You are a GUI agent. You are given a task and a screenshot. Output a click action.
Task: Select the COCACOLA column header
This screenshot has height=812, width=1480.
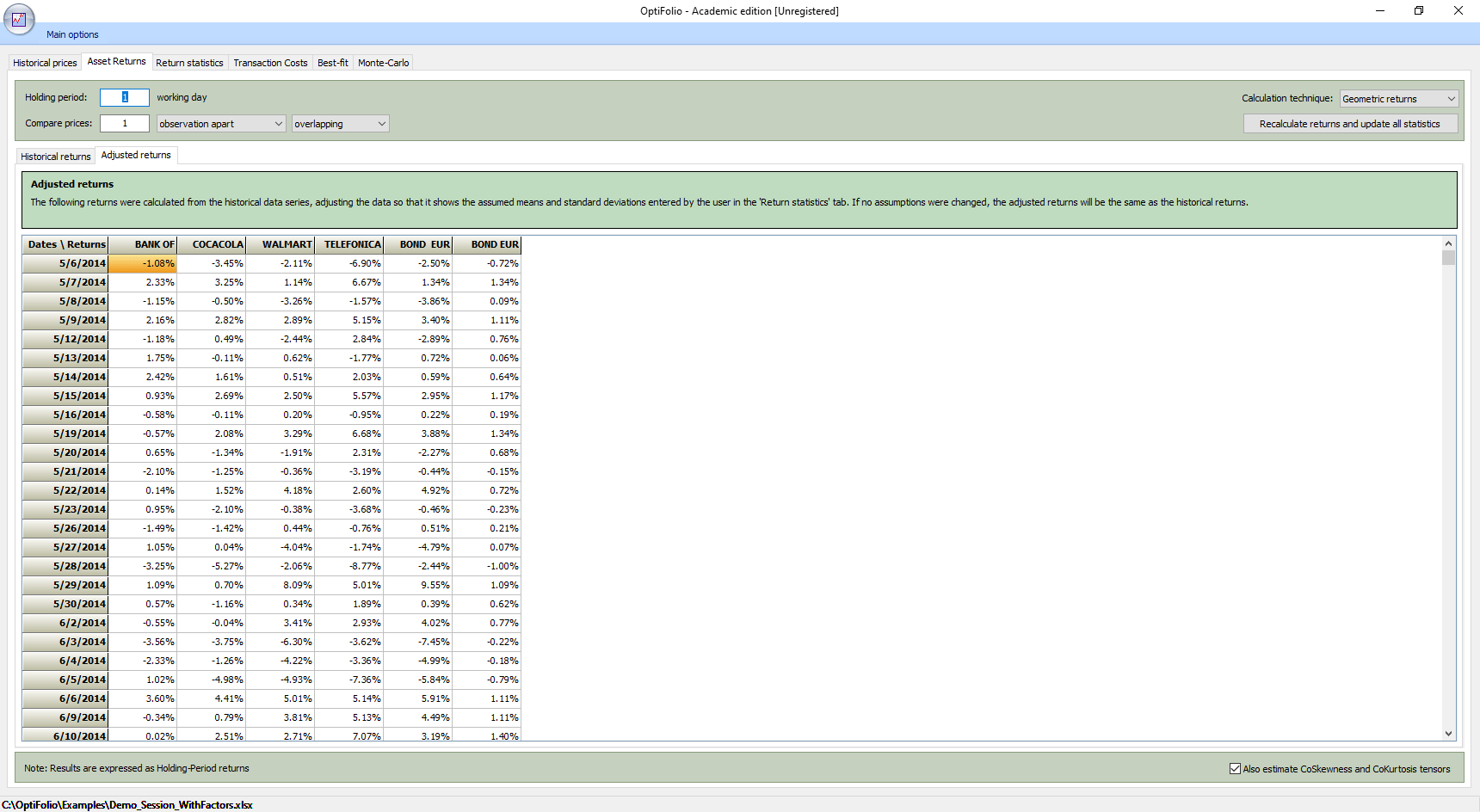pyautogui.click(x=212, y=244)
